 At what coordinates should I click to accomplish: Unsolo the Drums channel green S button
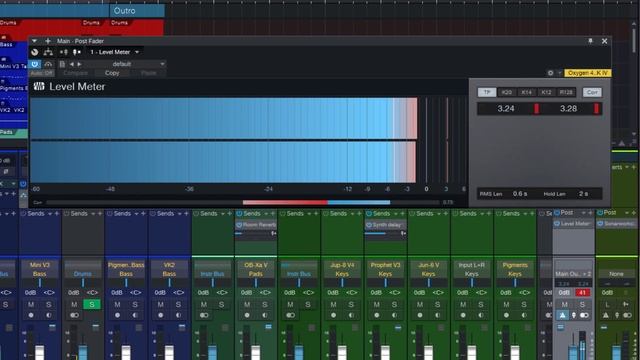point(92,304)
